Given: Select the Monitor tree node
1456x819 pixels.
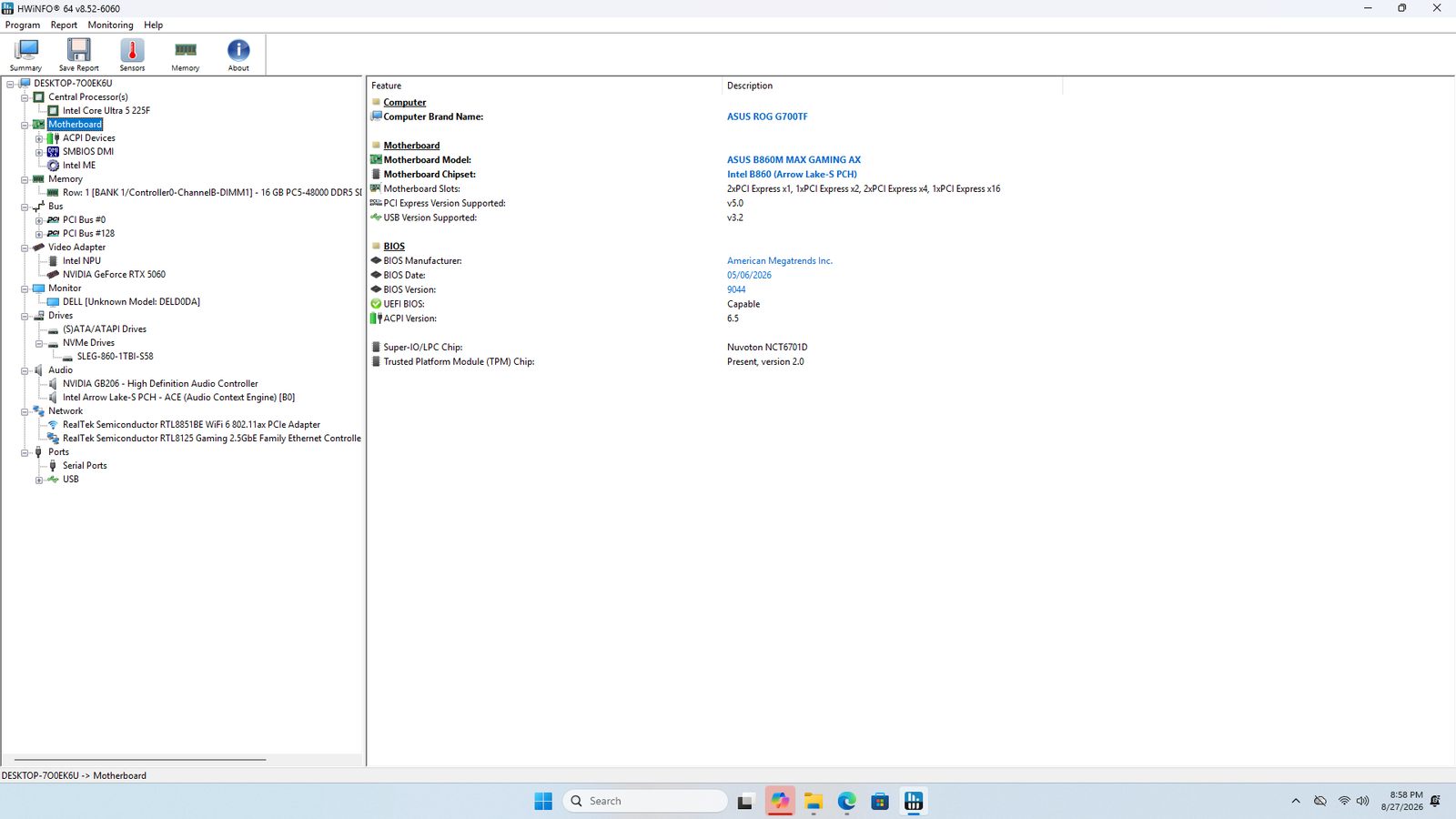Looking at the screenshot, I should (x=65, y=288).
